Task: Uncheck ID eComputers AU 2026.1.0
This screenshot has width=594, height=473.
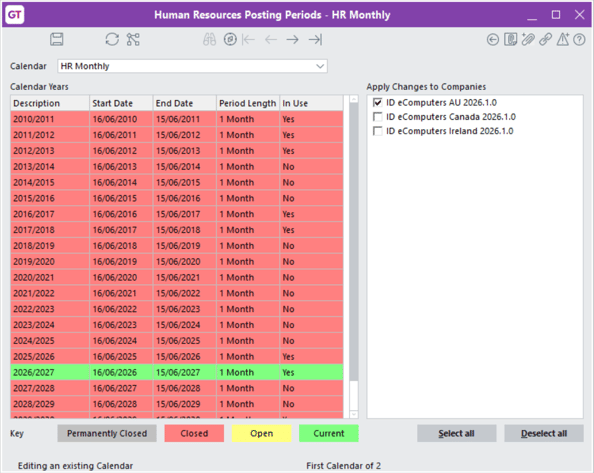Action: coord(377,103)
